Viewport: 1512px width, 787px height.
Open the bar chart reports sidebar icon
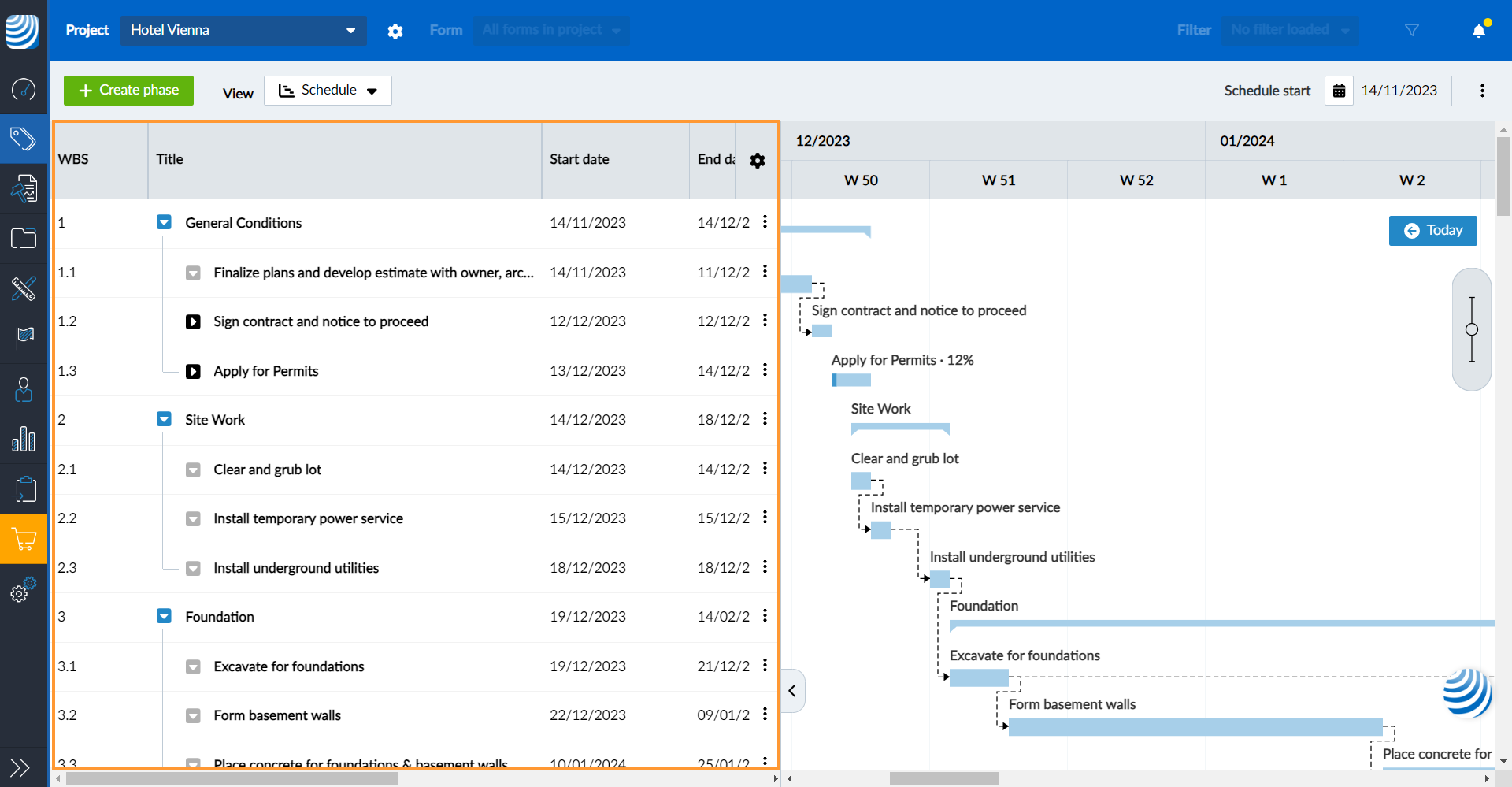tap(24, 439)
